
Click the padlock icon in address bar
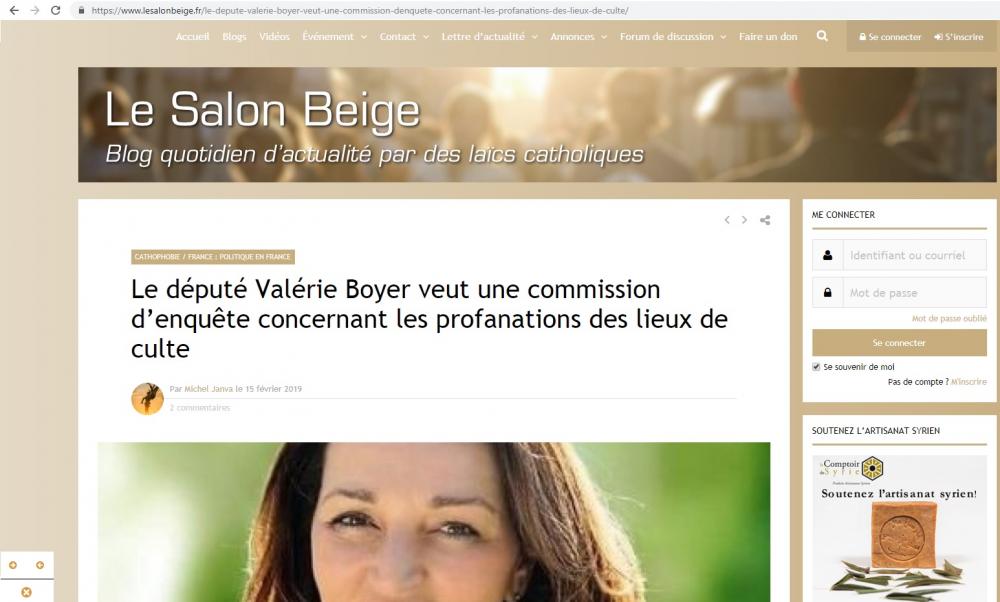click(81, 10)
